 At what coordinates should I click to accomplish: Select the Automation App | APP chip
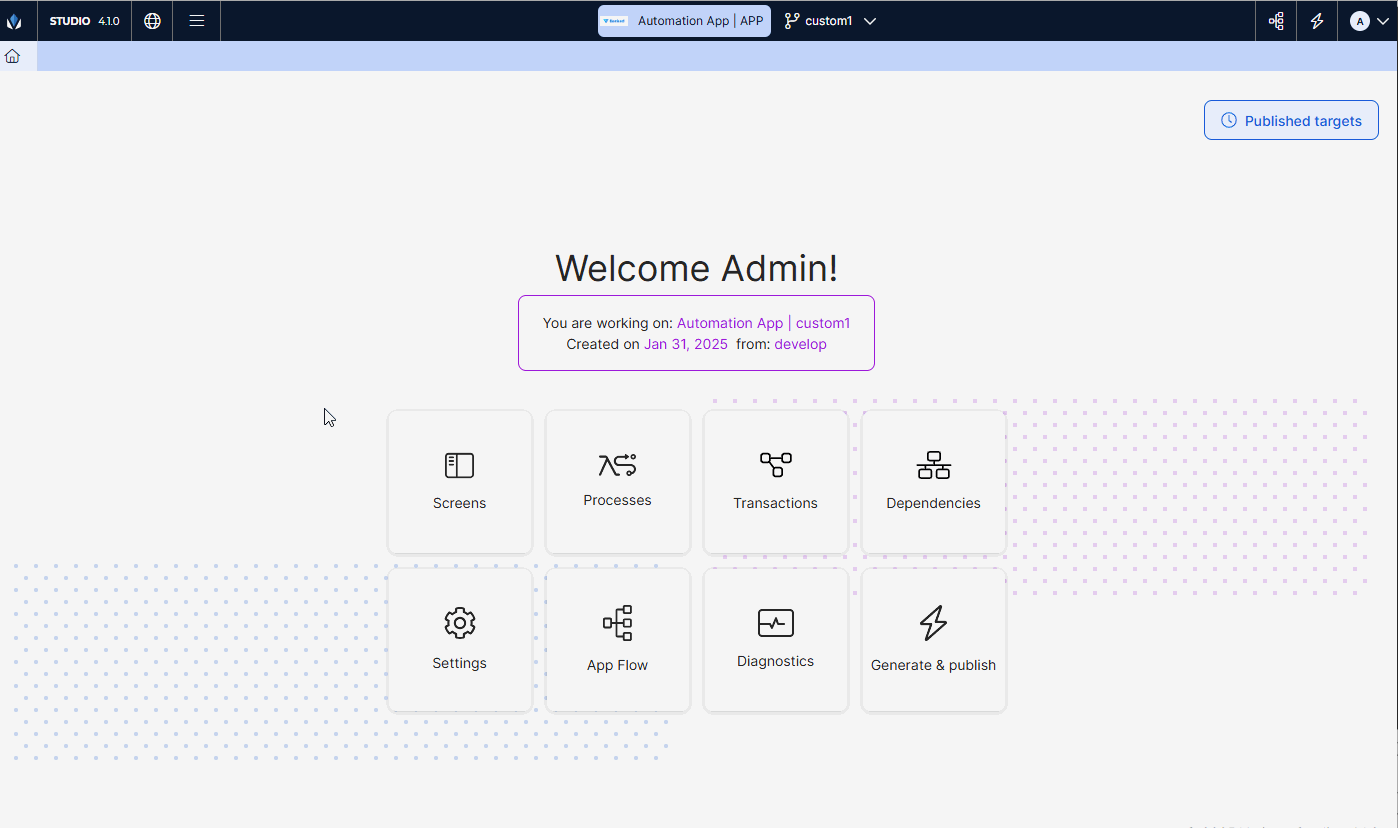684,21
